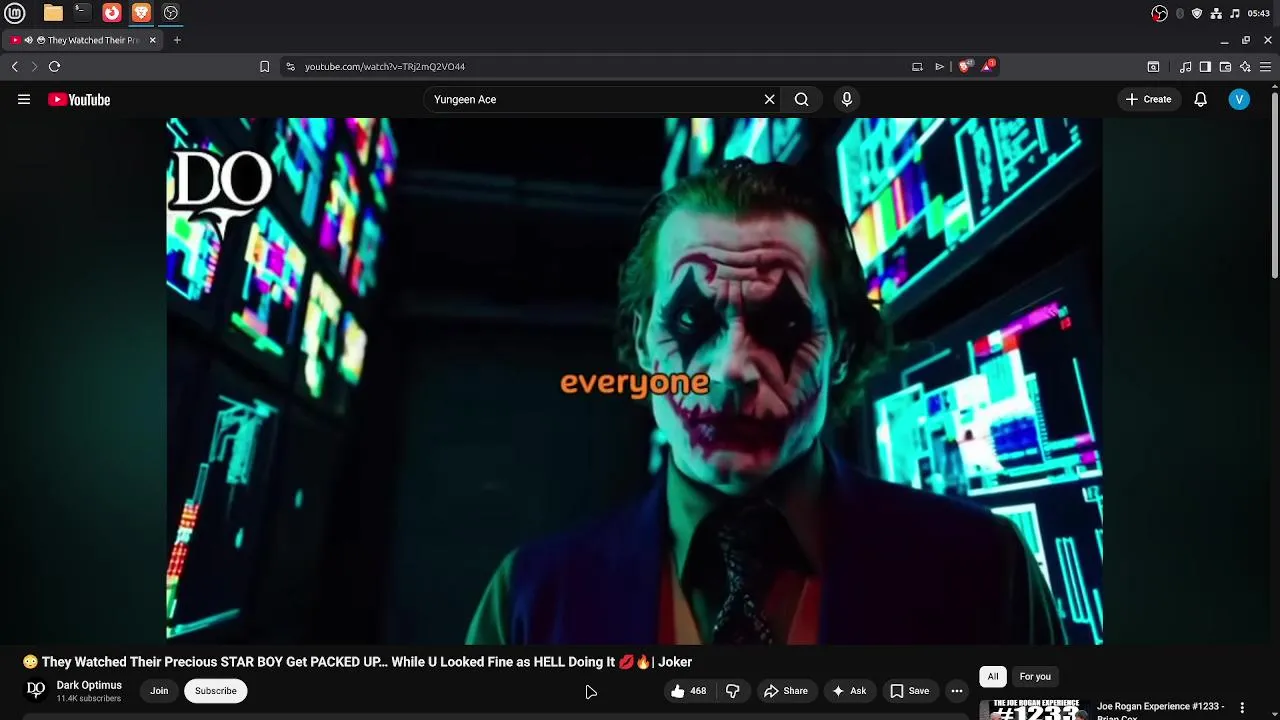
Task: Open Brave Wallet icon
Action: coord(1225,67)
